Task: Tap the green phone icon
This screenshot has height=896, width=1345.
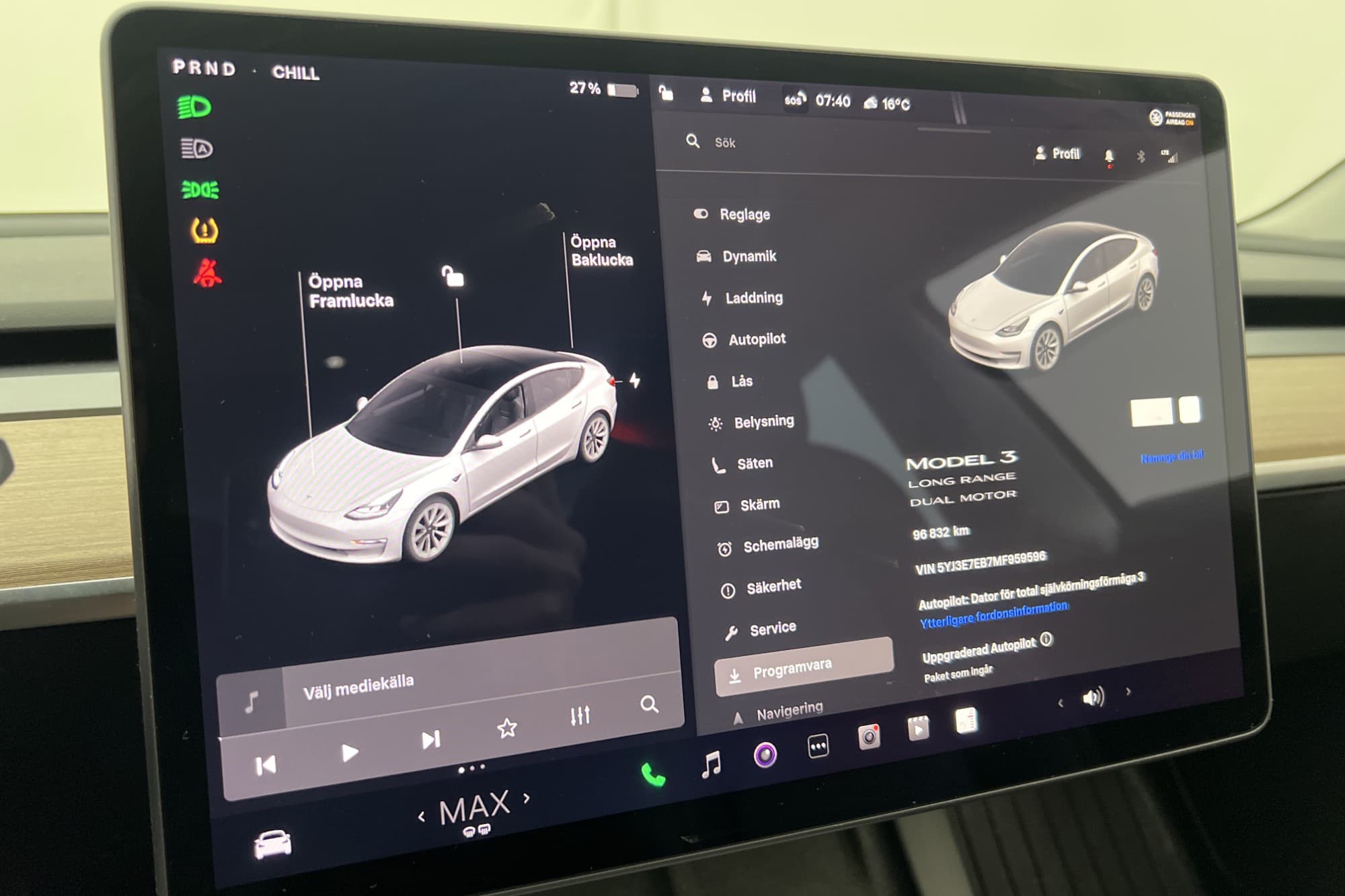Action: pyautogui.click(x=652, y=775)
